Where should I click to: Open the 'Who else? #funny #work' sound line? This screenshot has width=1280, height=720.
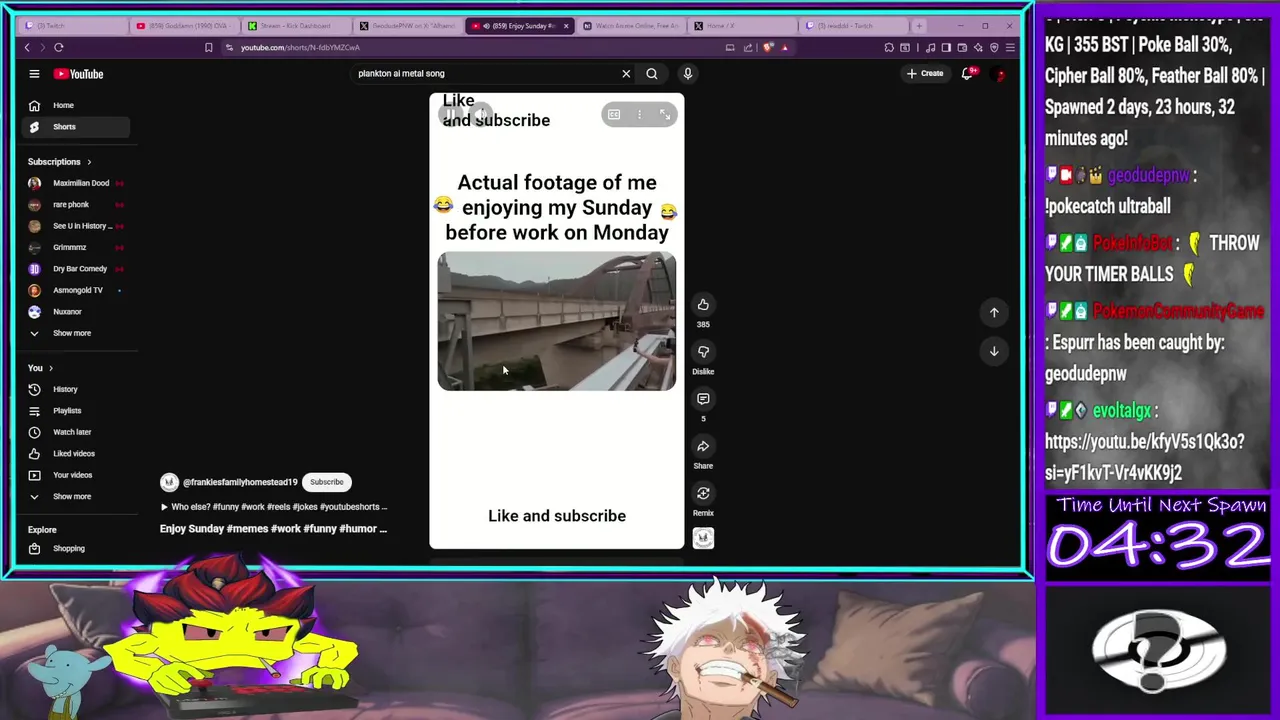[x=273, y=507]
